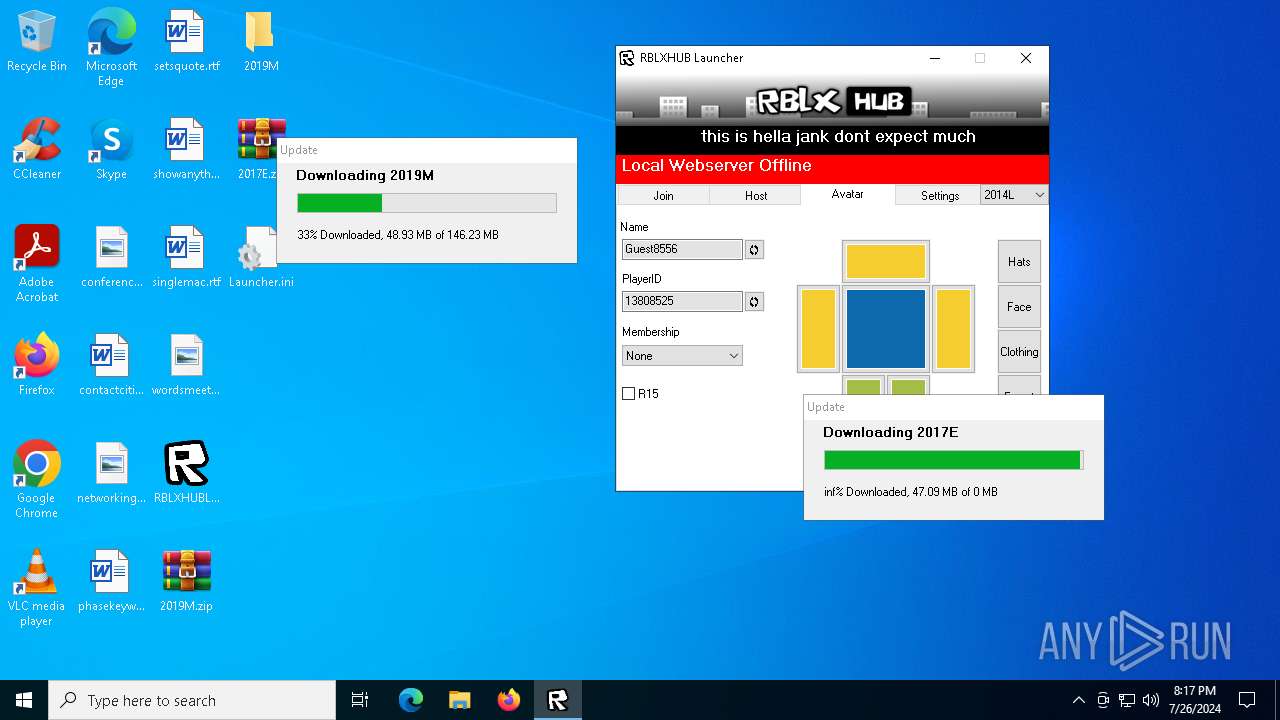Click the 2017E download progress bar
This screenshot has height=720, width=1280.
pyautogui.click(x=954, y=460)
